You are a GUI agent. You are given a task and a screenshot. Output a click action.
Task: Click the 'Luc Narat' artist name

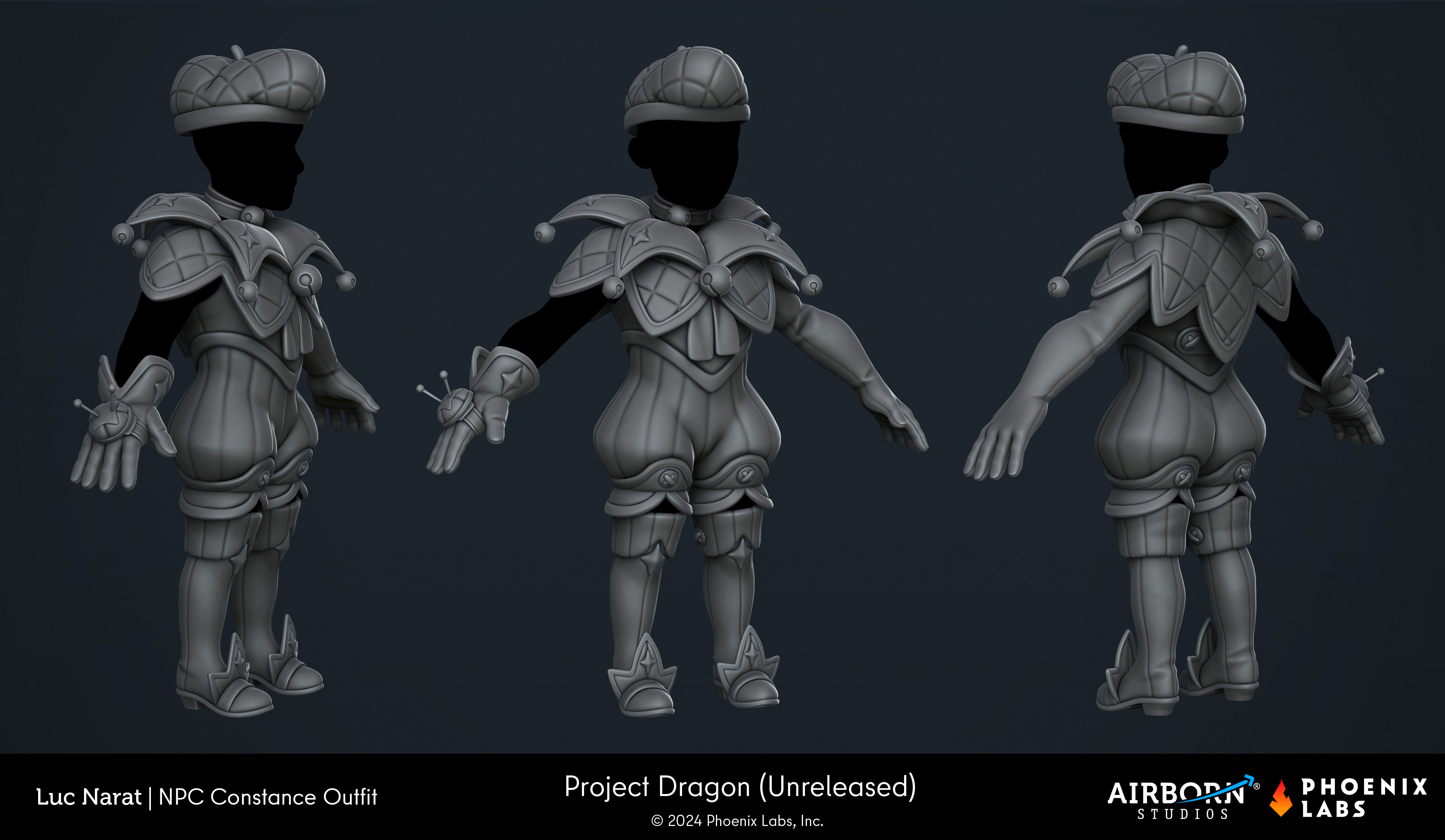[x=88, y=797]
